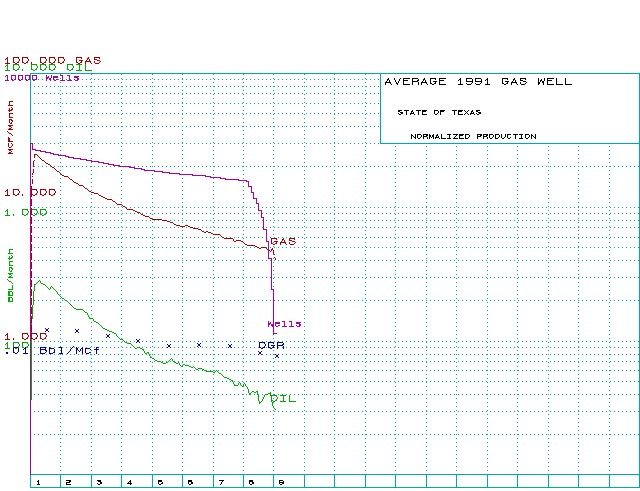The height and width of the screenshot is (491, 640).
Task: Select the purple Wells curve label
Action: [284, 324]
